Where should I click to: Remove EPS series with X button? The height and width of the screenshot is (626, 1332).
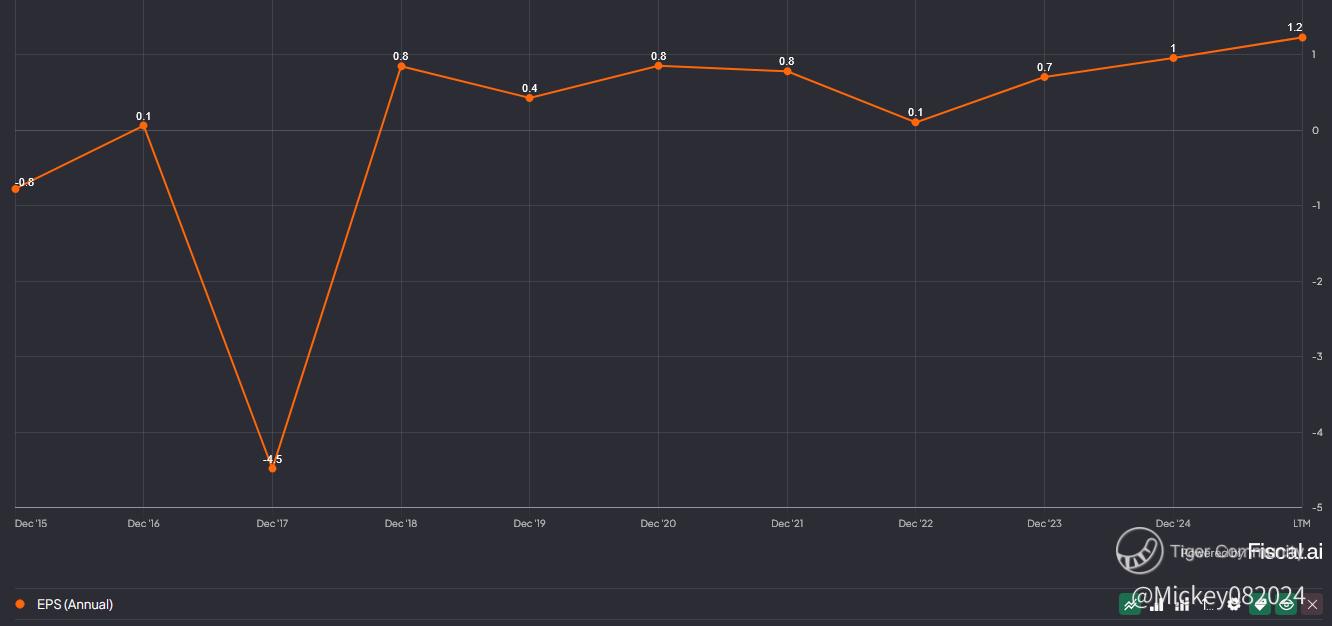[1312, 604]
